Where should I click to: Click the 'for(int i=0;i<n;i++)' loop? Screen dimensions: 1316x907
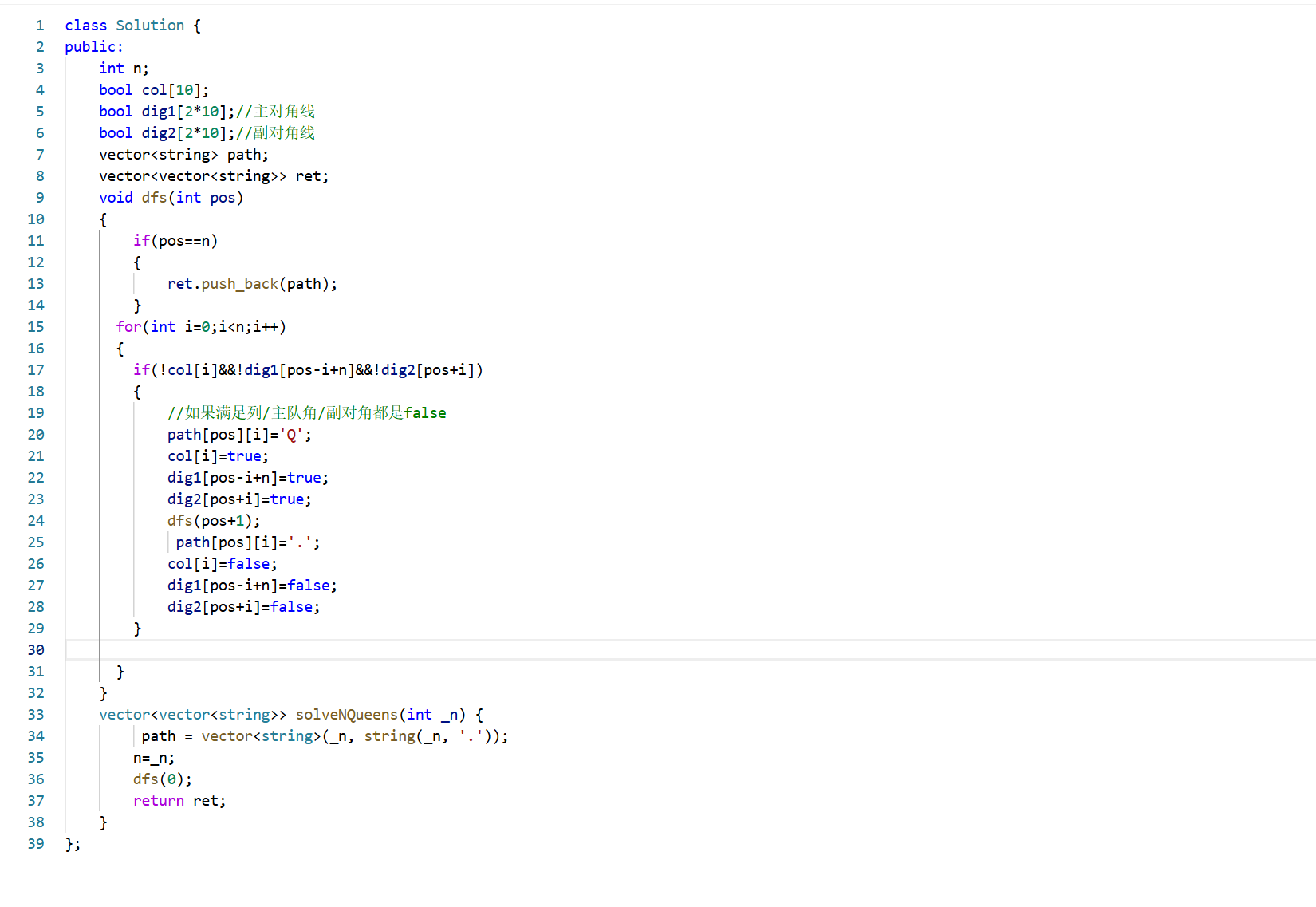201,327
